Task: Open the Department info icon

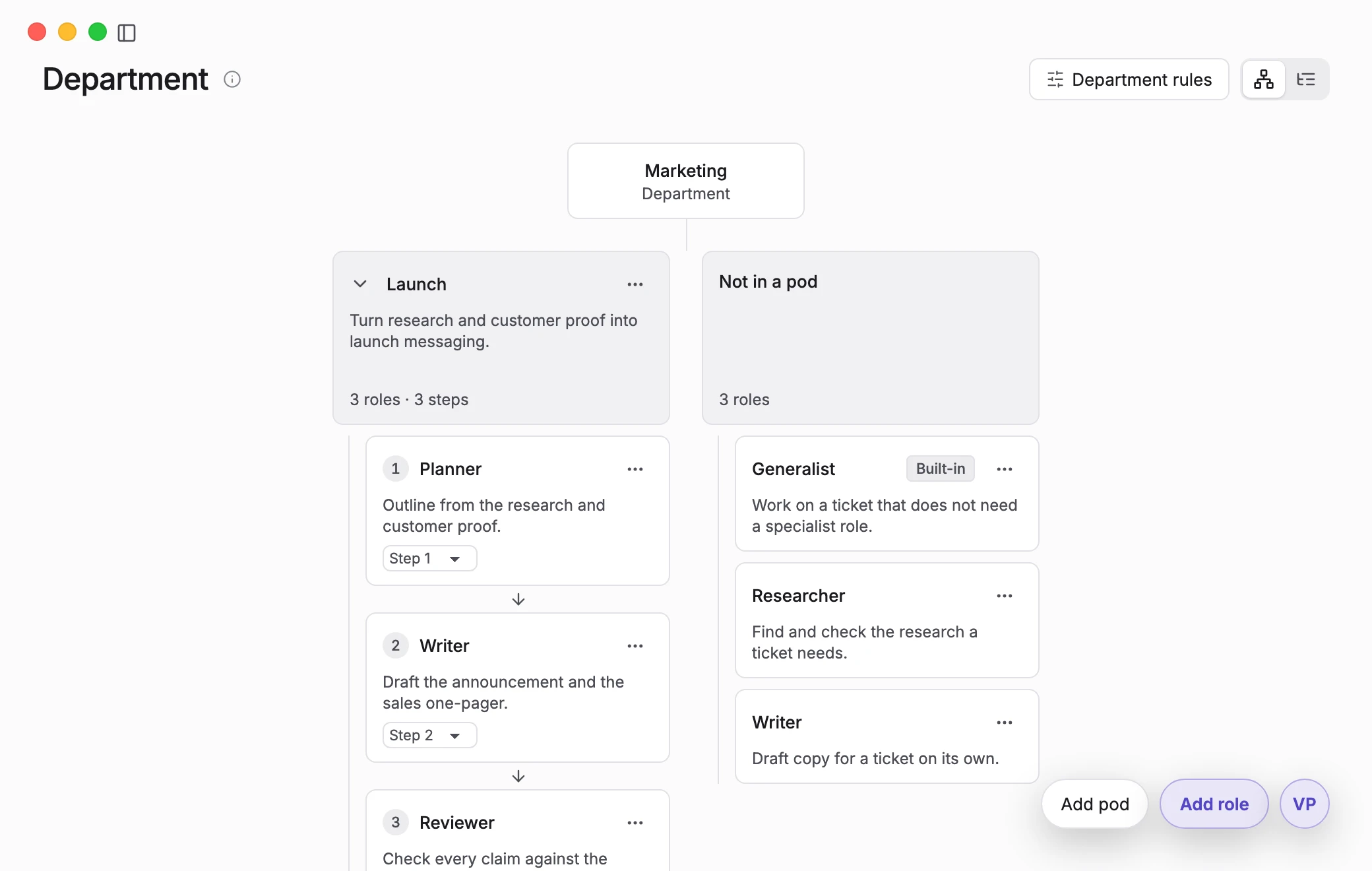Action: pos(232,79)
